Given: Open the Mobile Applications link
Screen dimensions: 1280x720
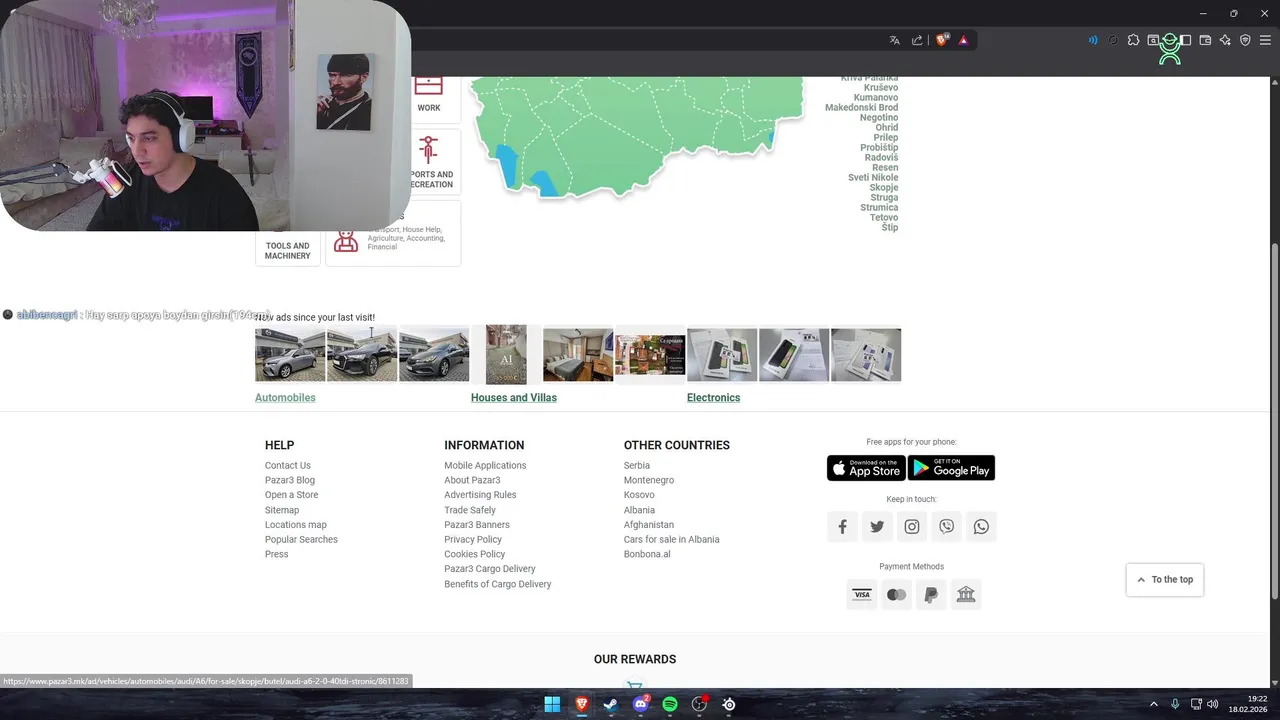Looking at the screenshot, I should click(x=485, y=465).
